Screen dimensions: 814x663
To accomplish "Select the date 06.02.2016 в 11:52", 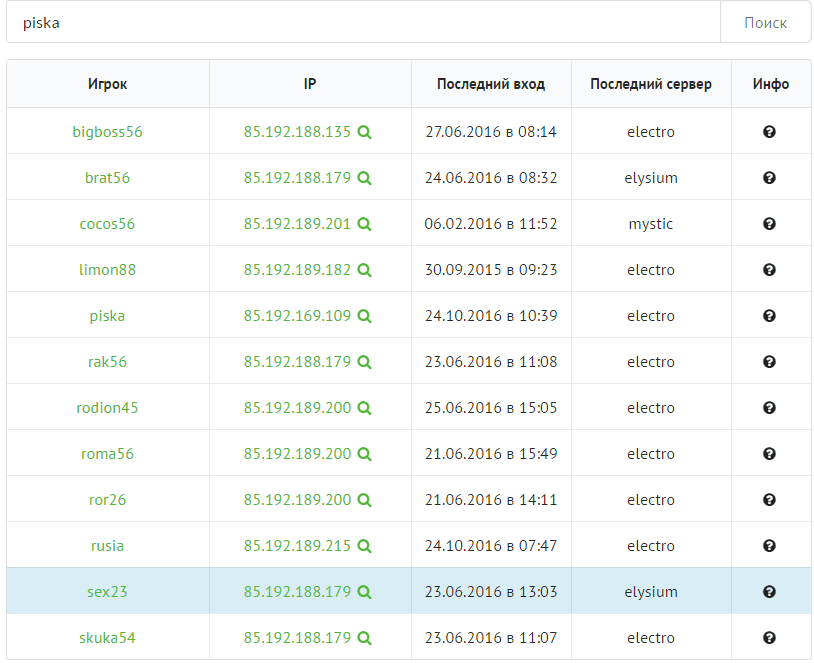I will (x=491, y=224).
